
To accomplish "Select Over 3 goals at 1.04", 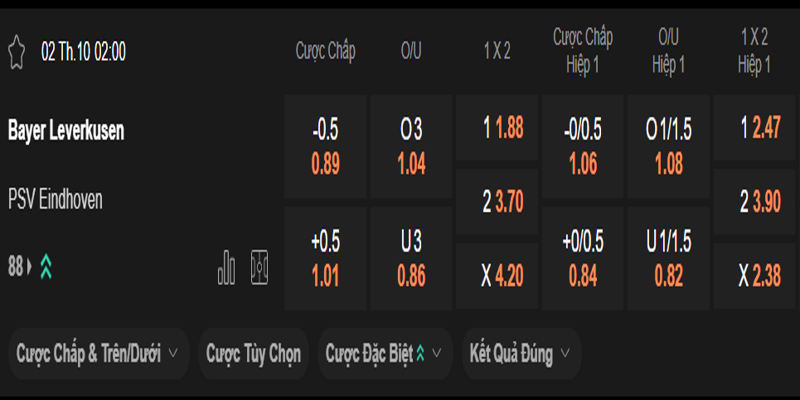I will 411,147.
